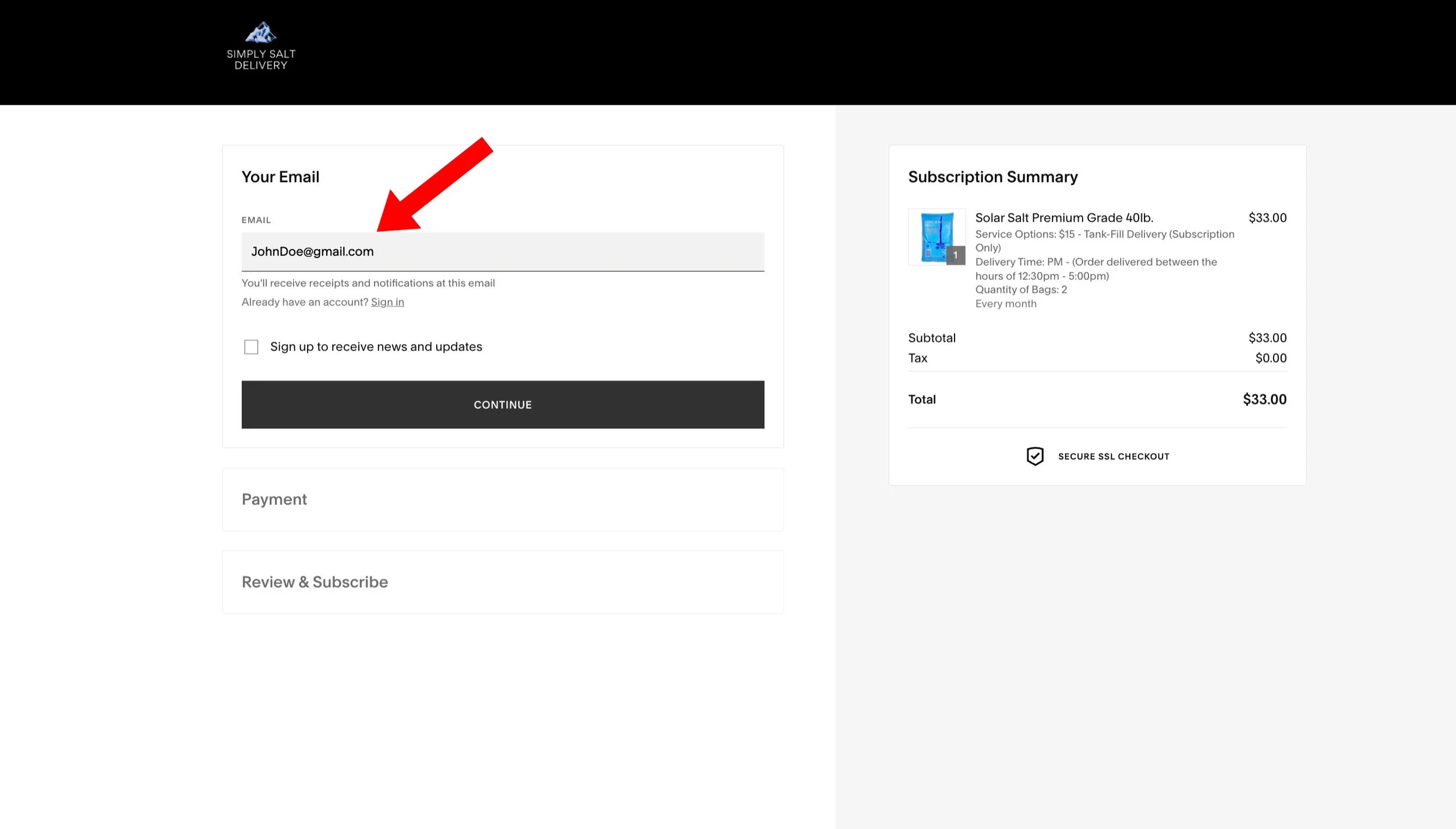The width and height of the screenshot is (1456, 829).
Task: Expand the Review & Subscribe section
Action: (x=314, y=582)
